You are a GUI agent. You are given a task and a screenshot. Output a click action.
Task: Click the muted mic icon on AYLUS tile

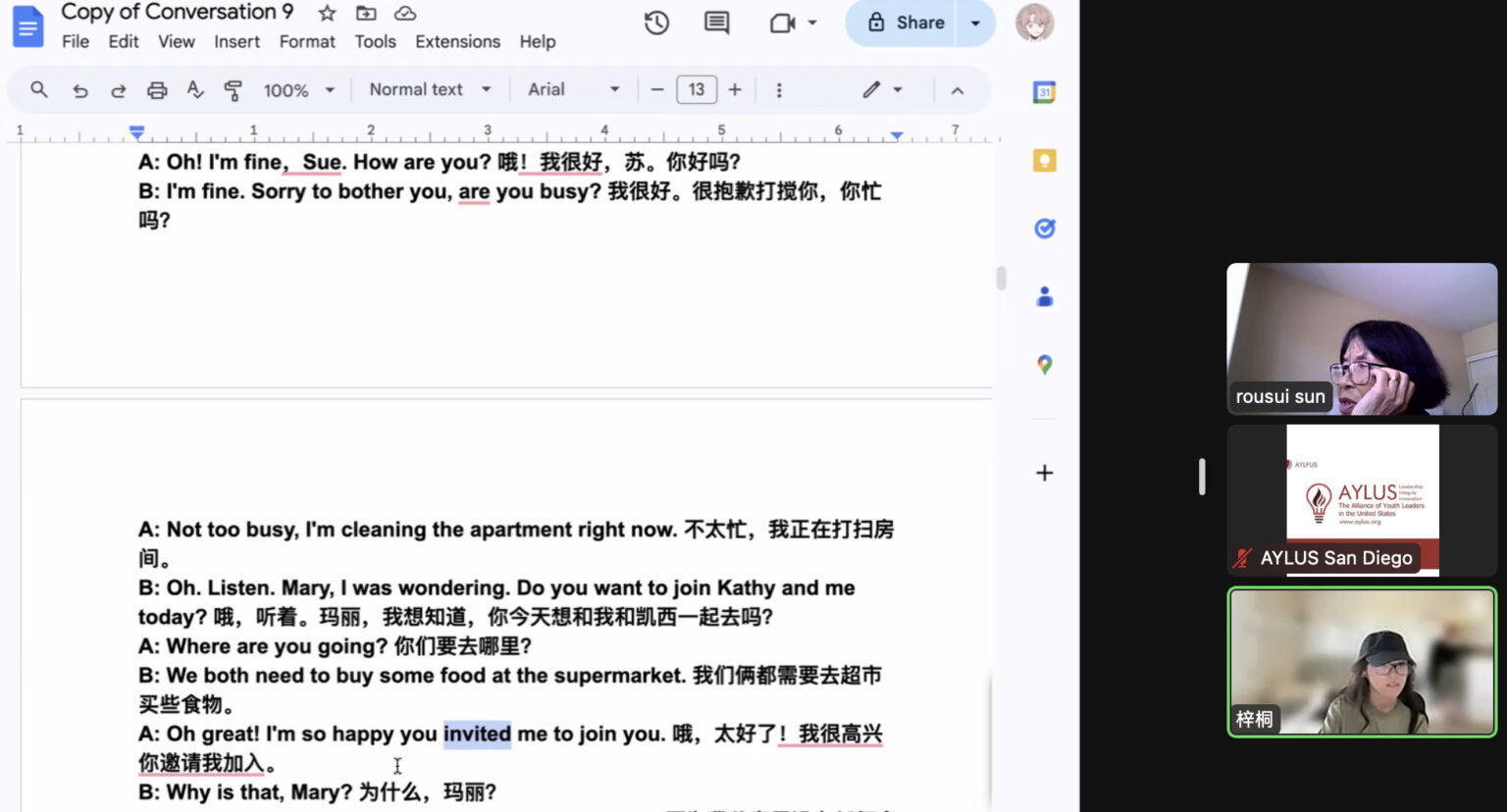[1243, 558]
